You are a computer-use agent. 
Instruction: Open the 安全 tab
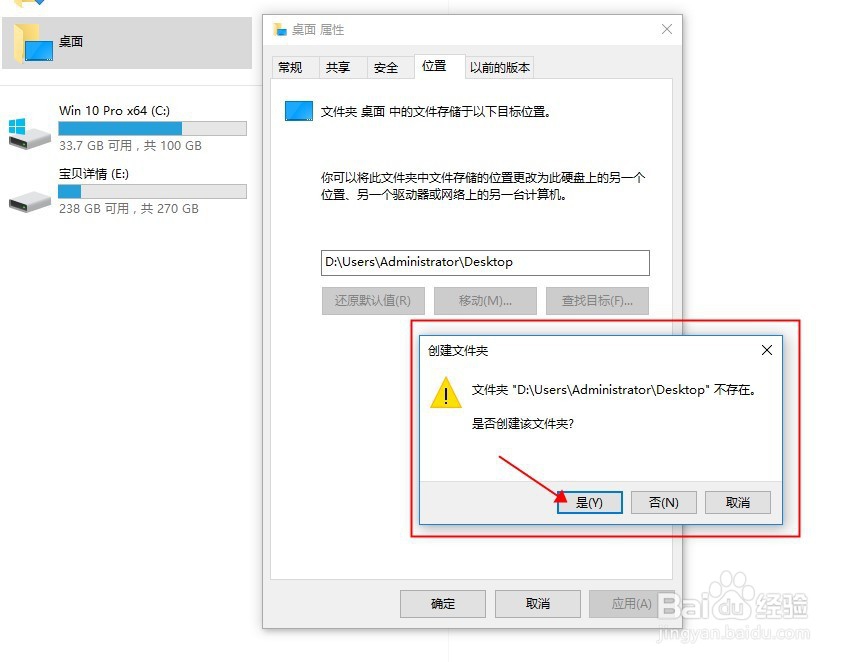click(x=385, y=68)
